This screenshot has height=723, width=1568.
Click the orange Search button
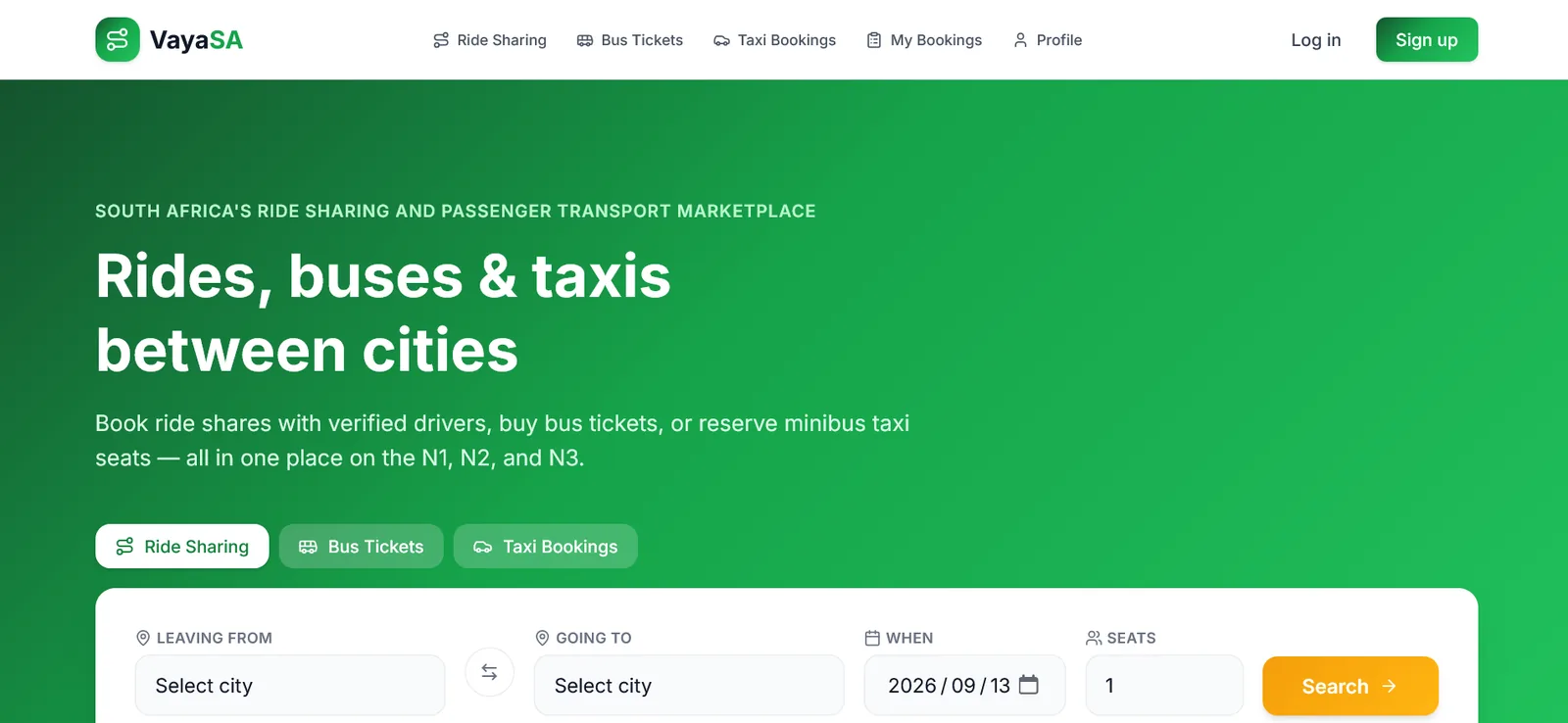coord(1350,686)
